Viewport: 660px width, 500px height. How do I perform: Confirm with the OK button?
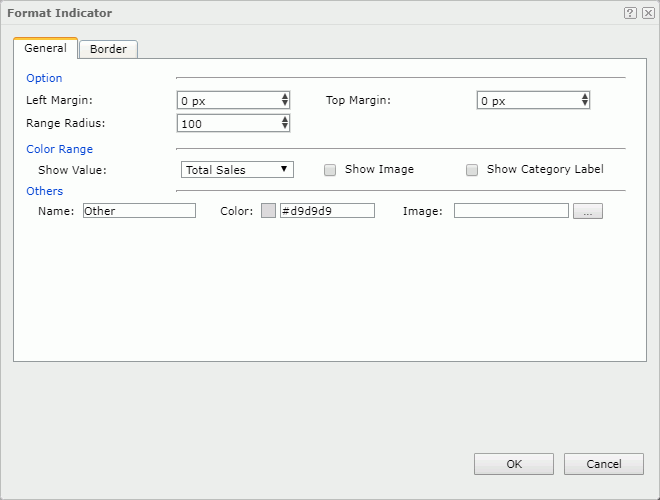514,464
